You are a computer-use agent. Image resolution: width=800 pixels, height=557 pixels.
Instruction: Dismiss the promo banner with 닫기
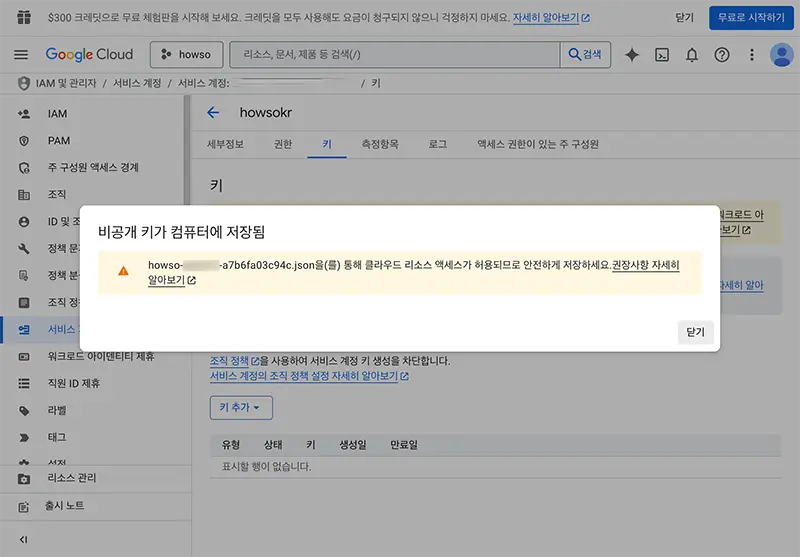click(x=684, y=18)
